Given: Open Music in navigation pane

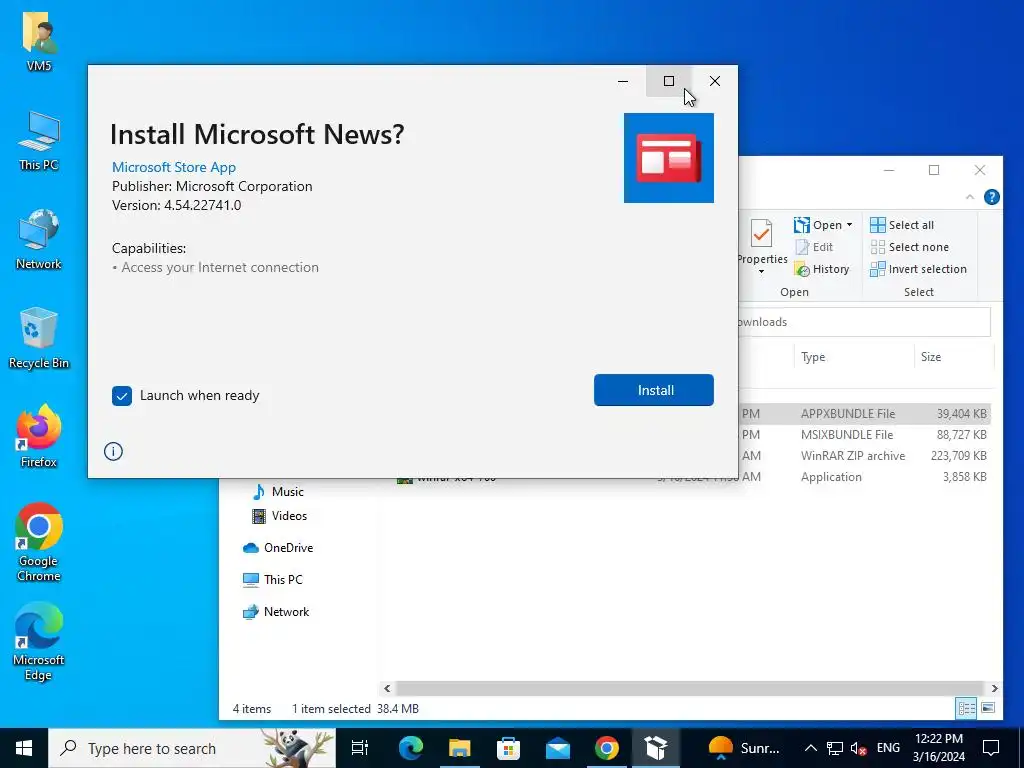Looking at the screenshot, I should point(278,492).
